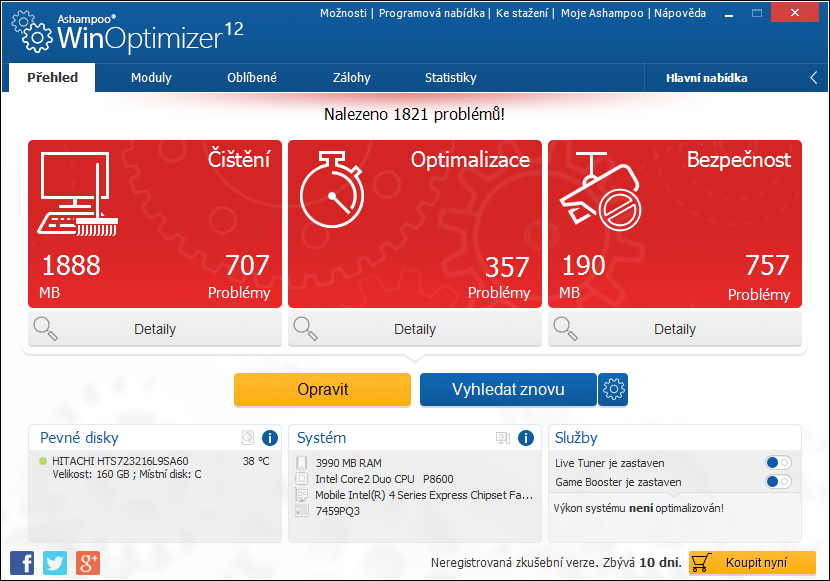Click the '7459PQ3' entry
This screenshot has width=830, height=581.
tap(338, 511)
